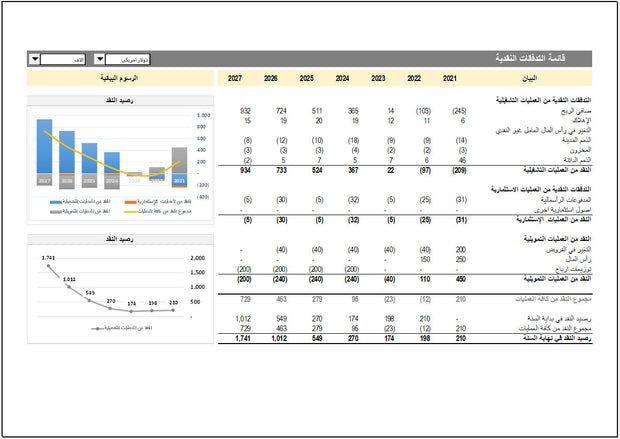This screenshot has height=439, width=620.
Task: Select net profit value 511 for 2025
Action: tap(317, 111)
